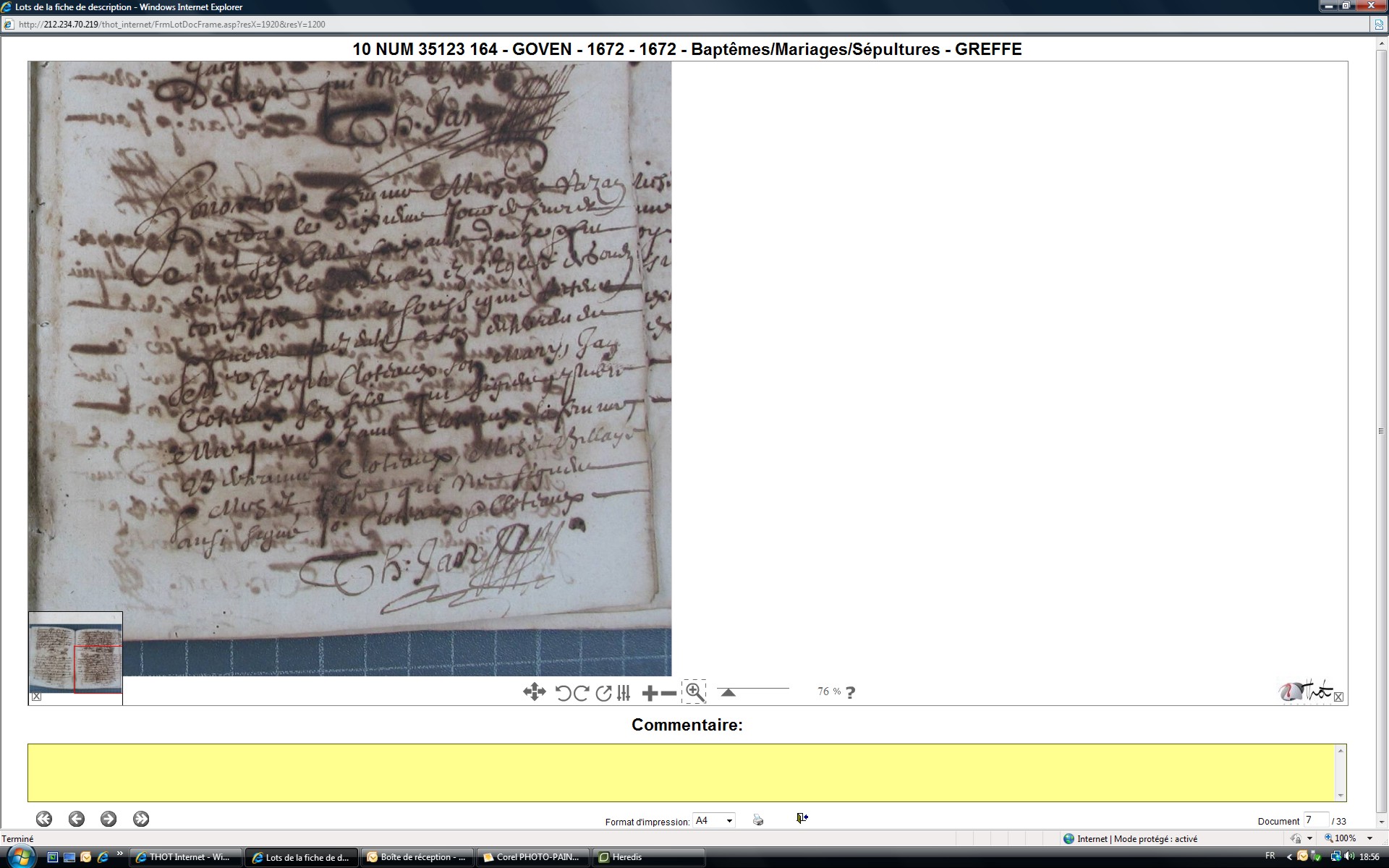
Task: Activate the magnifier zoom-area tool
Action: coord(694,692)
